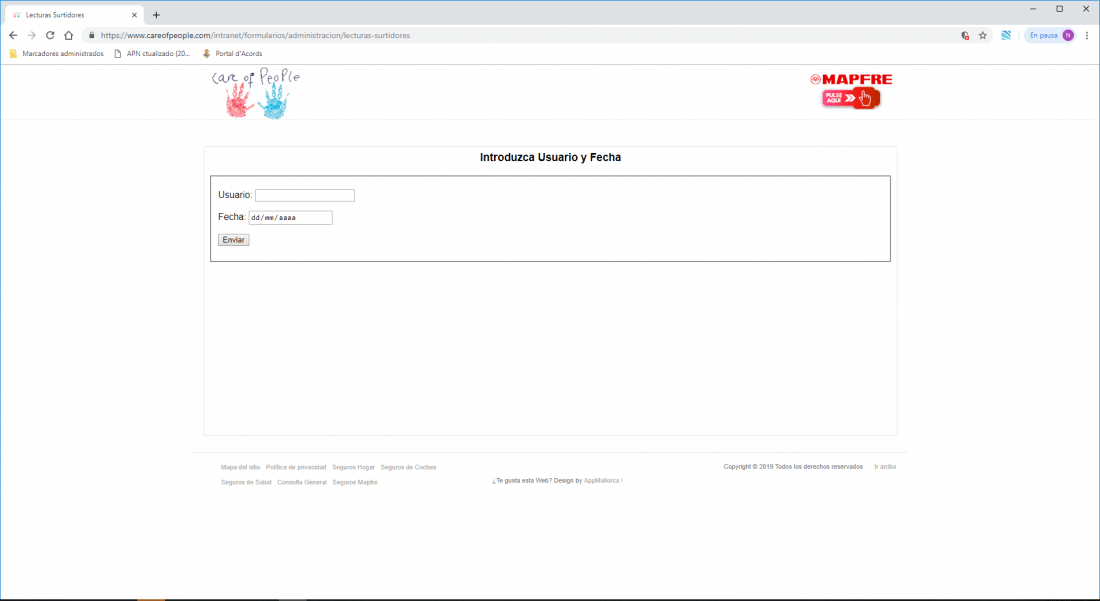1100x601 pixels.
Task: Click 'Ir arriba' to return to top
Action: (885, 466)
